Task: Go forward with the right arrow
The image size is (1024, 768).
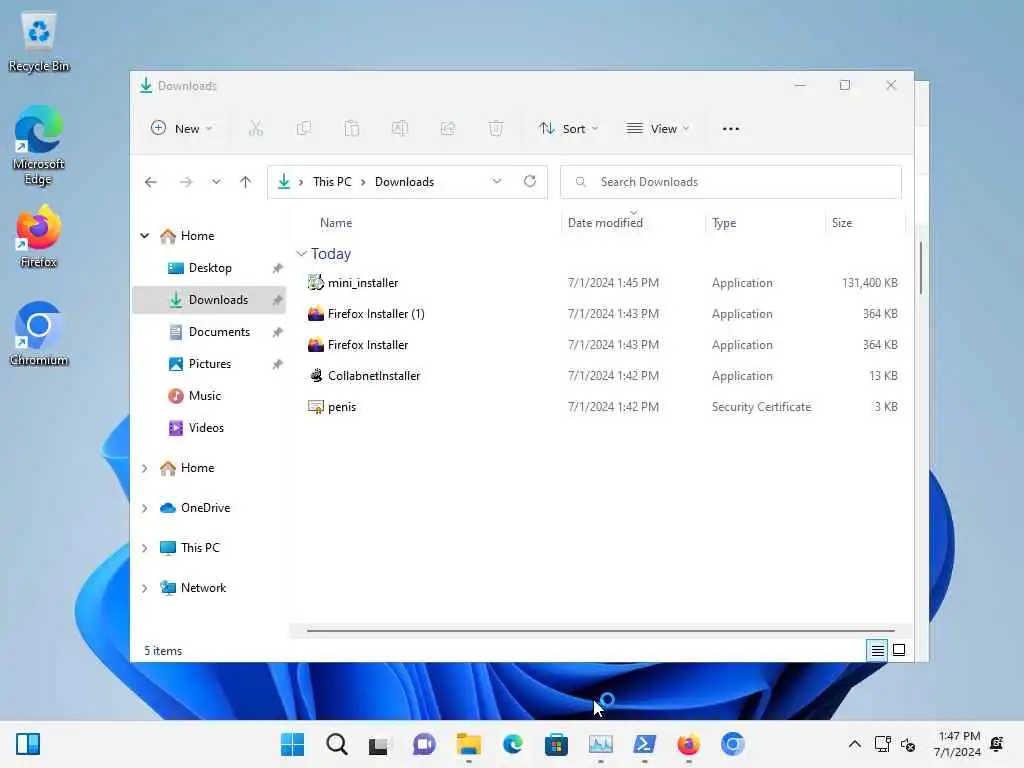Action: [x=186, y=182]
